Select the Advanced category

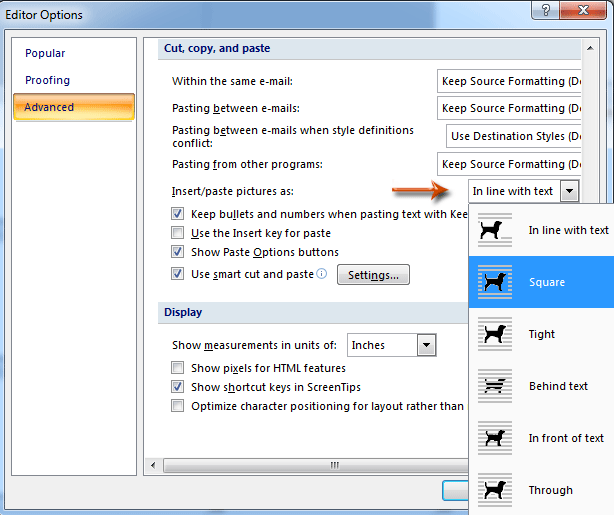coord(74,107)
